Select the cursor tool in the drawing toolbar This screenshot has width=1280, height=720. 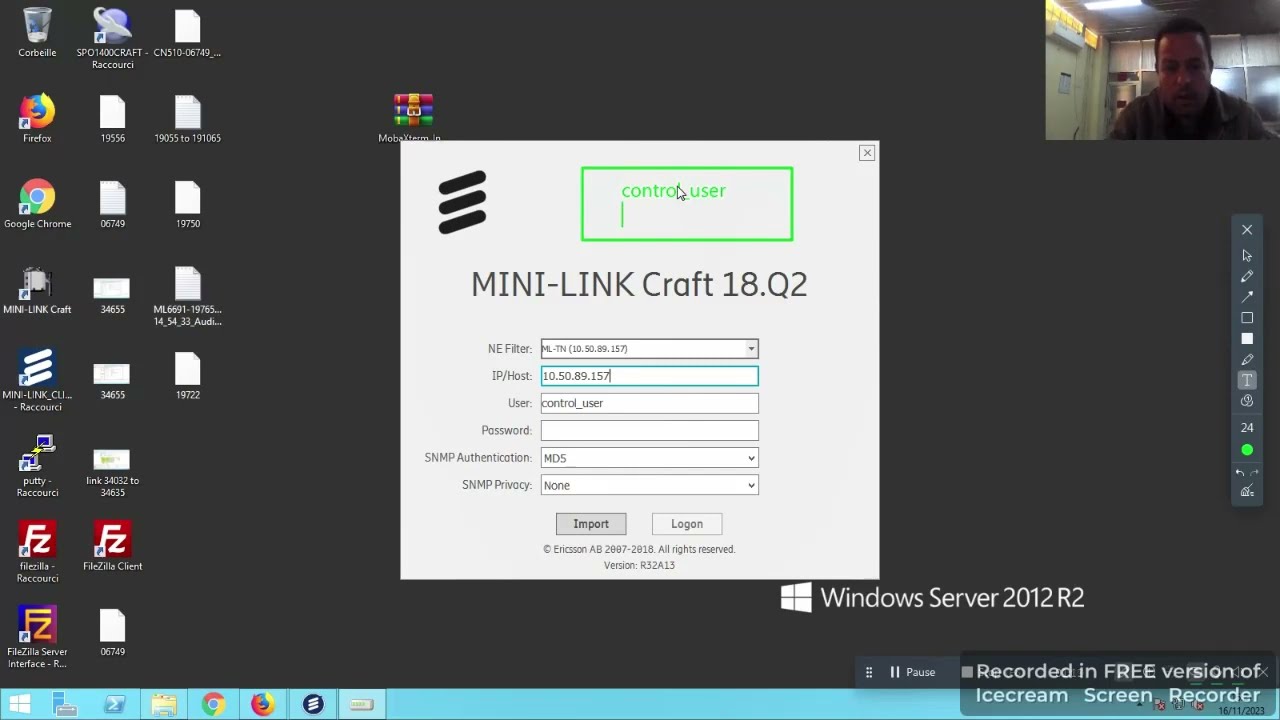tap(1247, 256)
